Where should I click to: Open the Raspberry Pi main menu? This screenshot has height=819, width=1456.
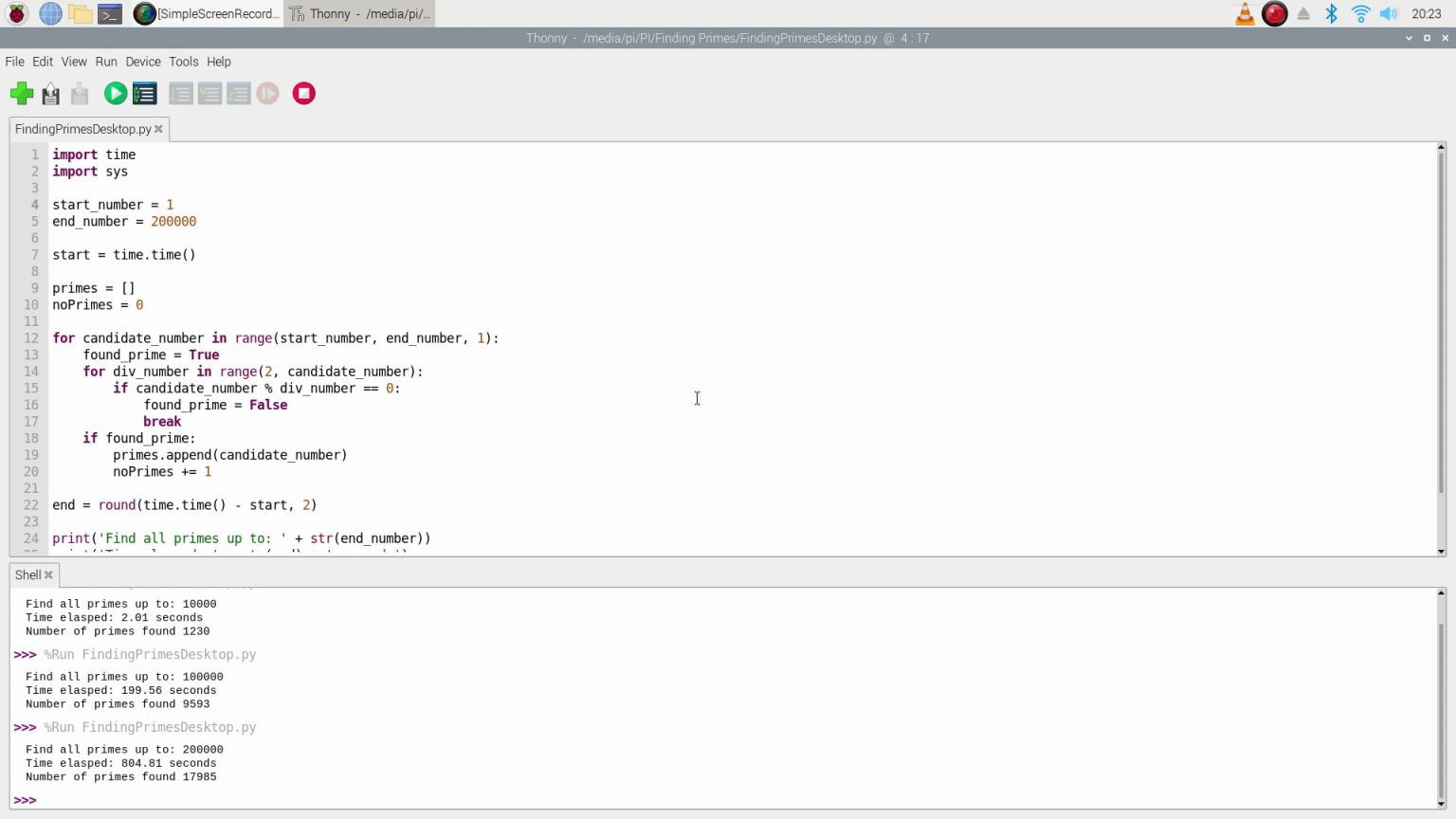click(x=17, y=14)
